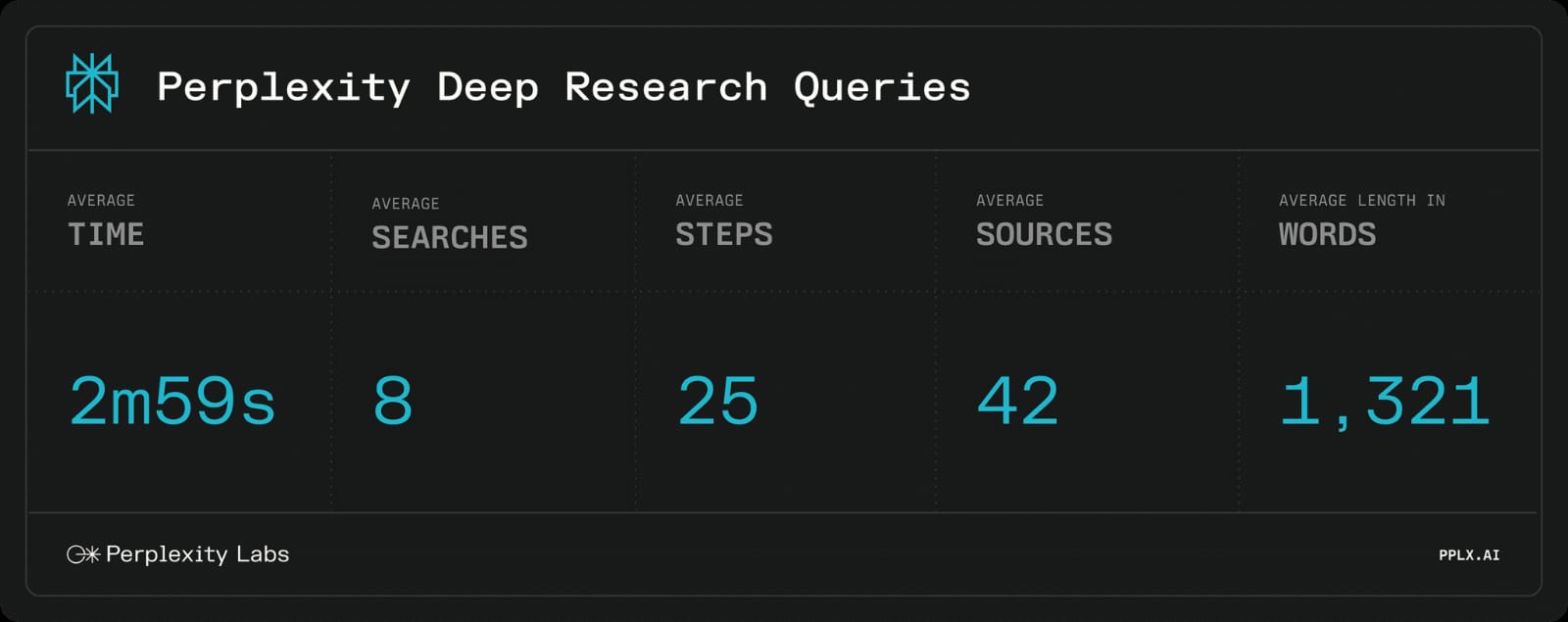Click the '1,321' word count value
Image resolution: width=1568 pixels, height=622 pixels.
(x=1386, y=403)
